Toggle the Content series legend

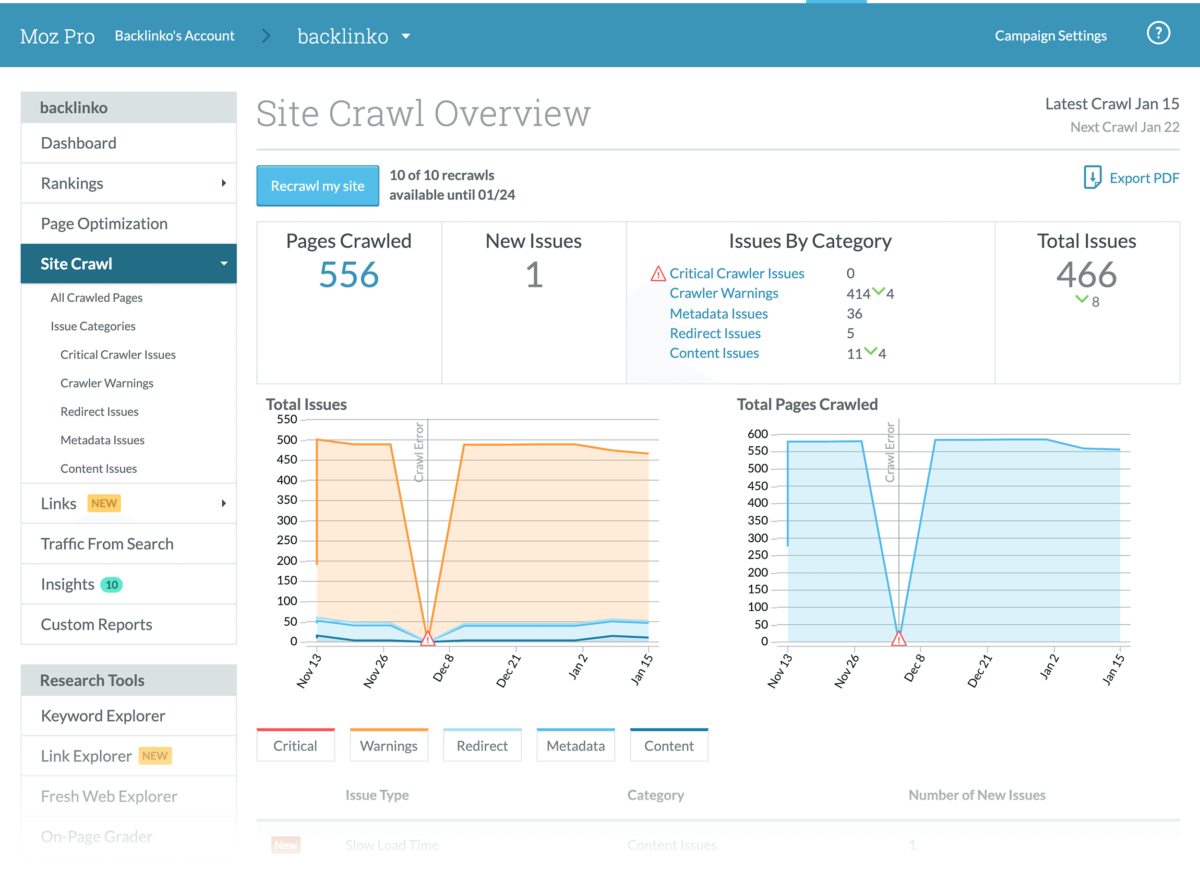coord(669,745)
